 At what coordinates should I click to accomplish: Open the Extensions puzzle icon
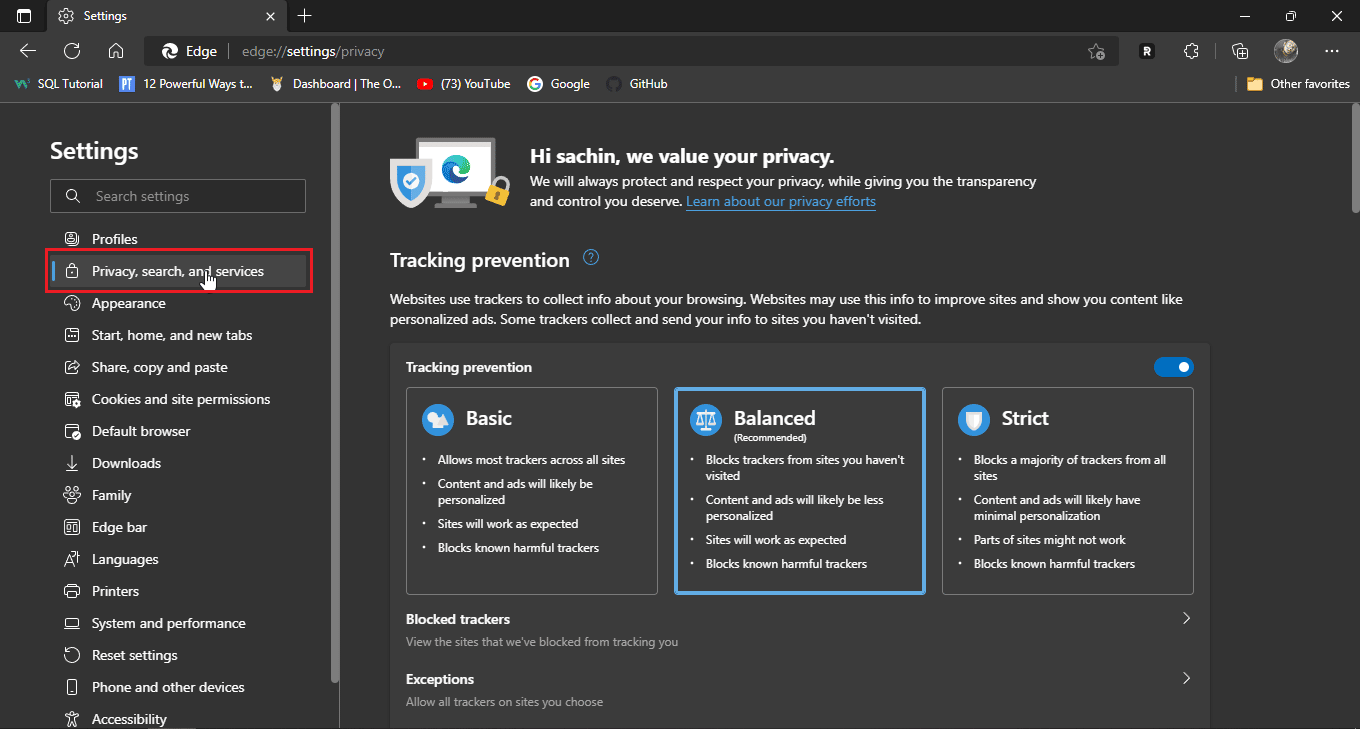[x=1191, y=51]
